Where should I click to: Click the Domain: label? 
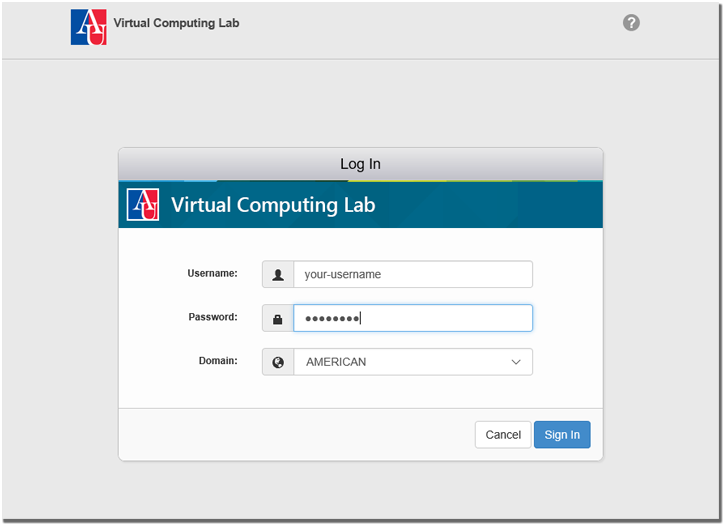218,361
